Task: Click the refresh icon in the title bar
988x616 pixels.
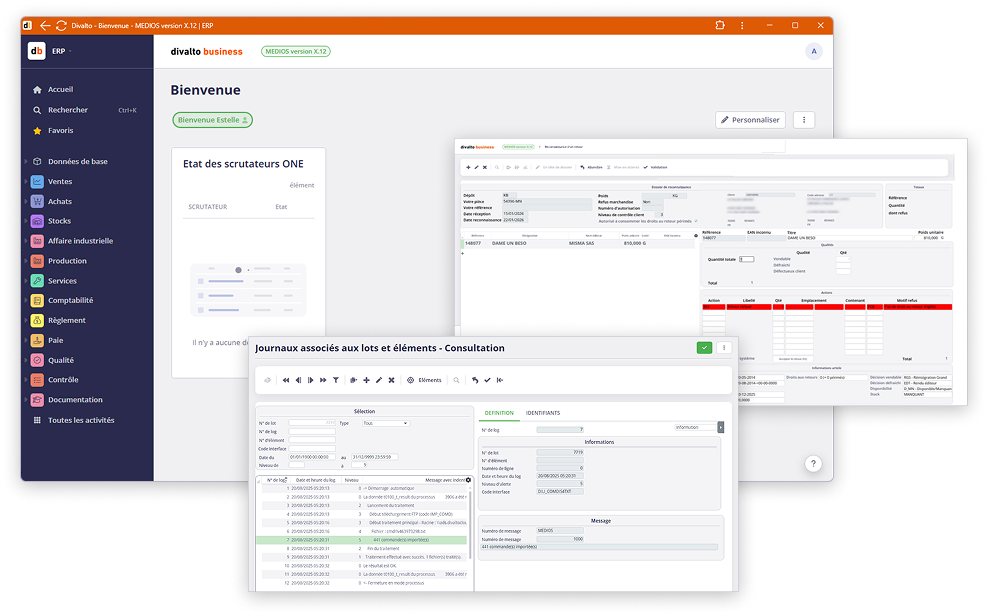Action: [62, 25]
